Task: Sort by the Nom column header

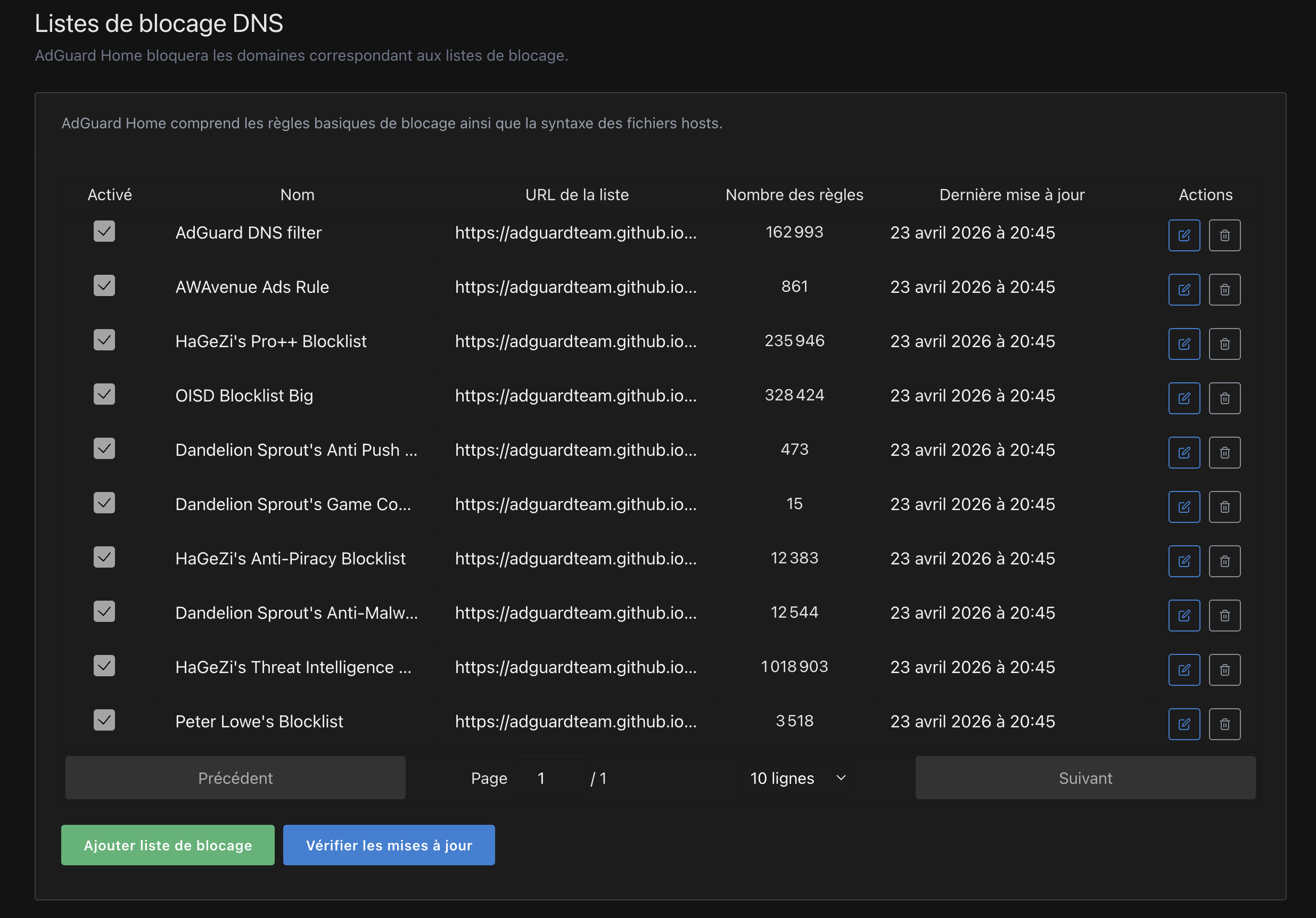Action: [298, 195]
